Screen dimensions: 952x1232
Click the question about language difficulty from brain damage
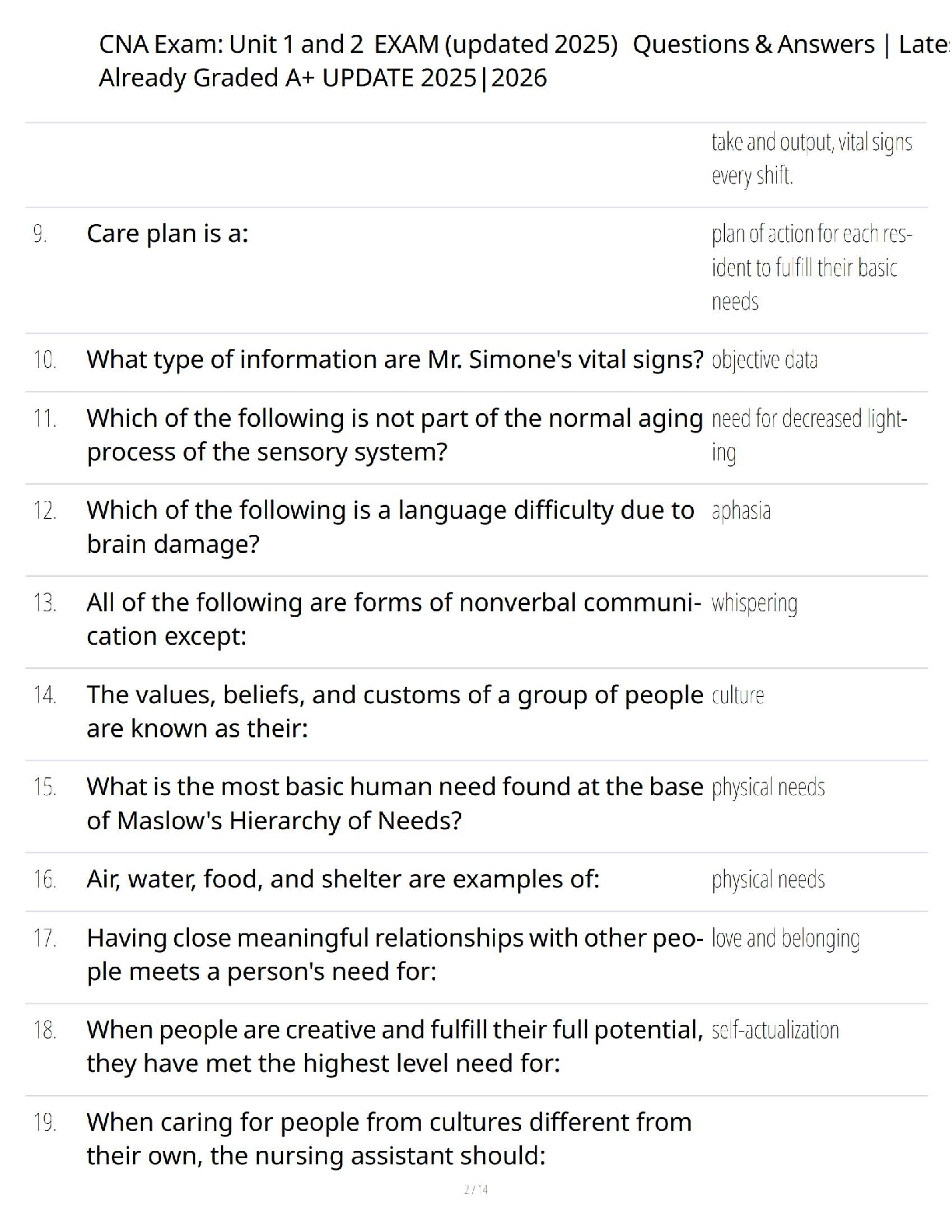[x=390, y=527]
